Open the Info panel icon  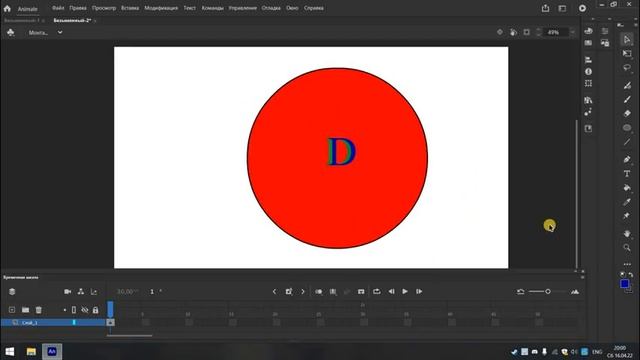pyautogui.click(x=588, y=71)
